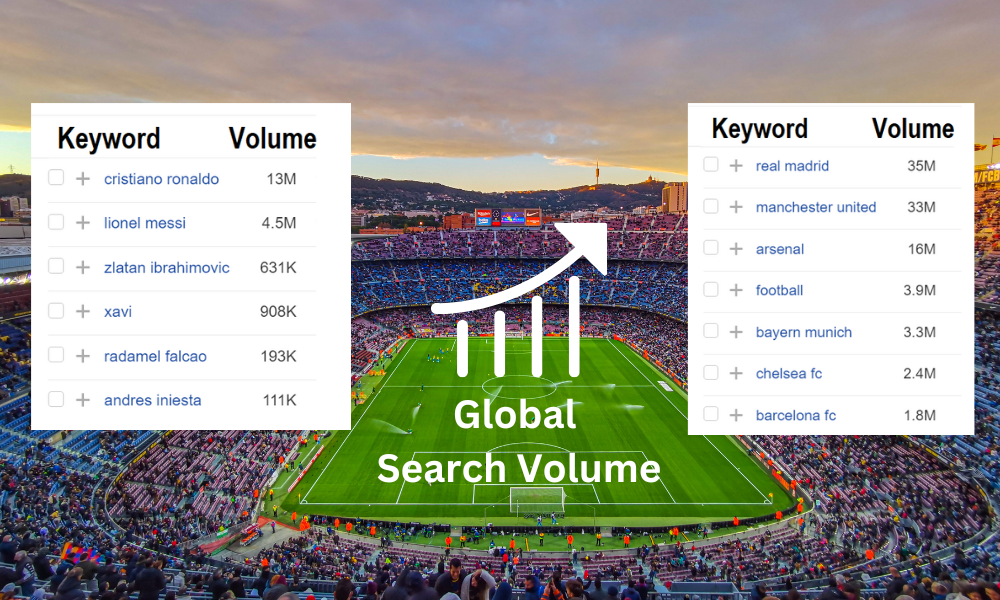
Task: Click the Global Search Volume title text
Action: (518, 442)
